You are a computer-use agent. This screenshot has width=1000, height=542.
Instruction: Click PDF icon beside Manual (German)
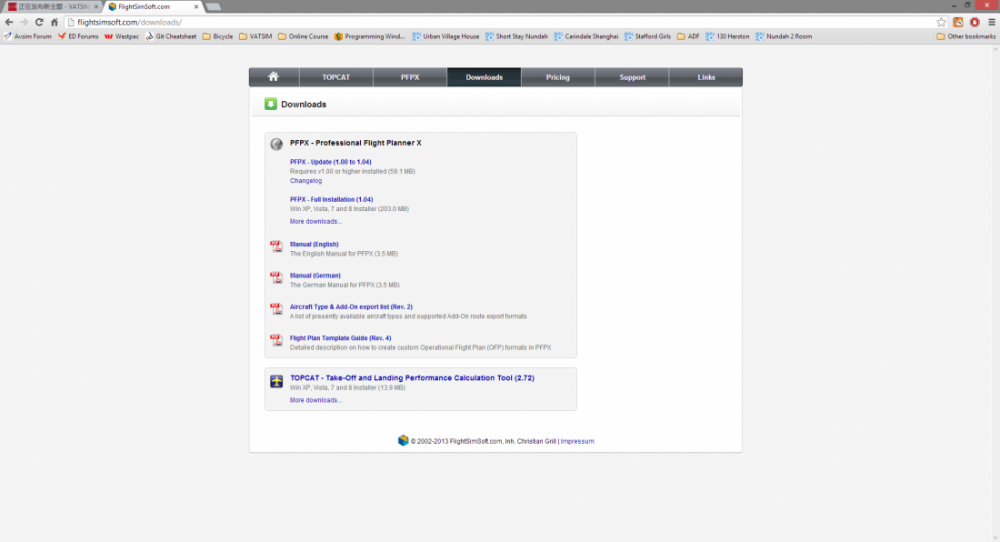point(276,277)
